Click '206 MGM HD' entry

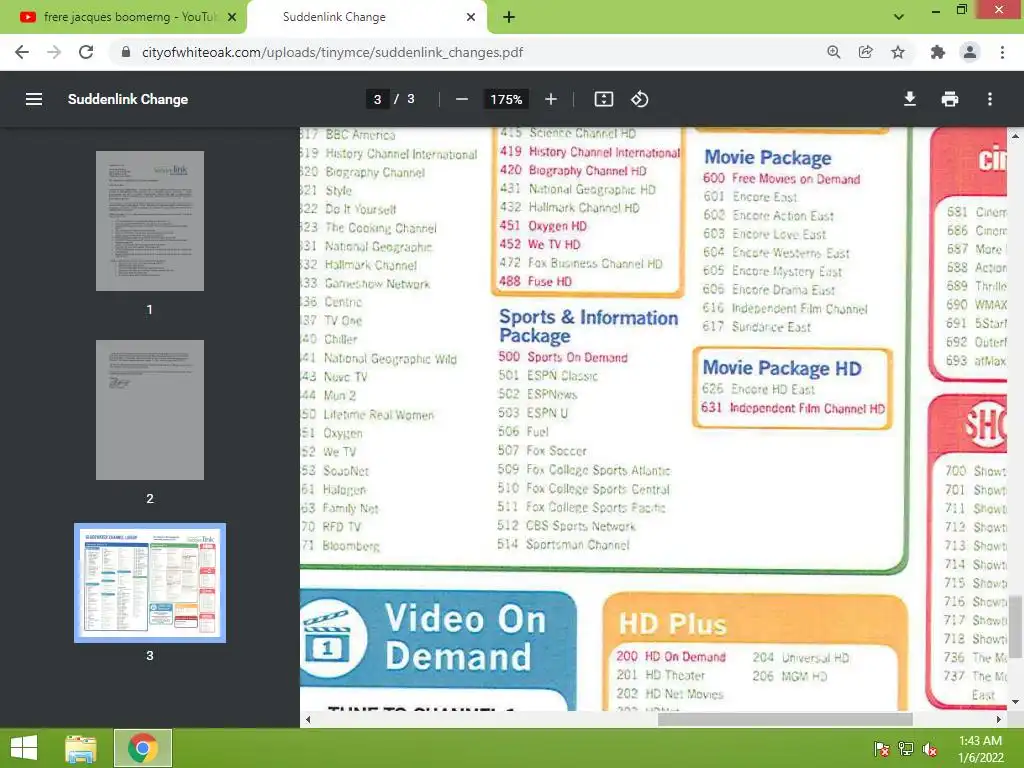pos(790,676)
